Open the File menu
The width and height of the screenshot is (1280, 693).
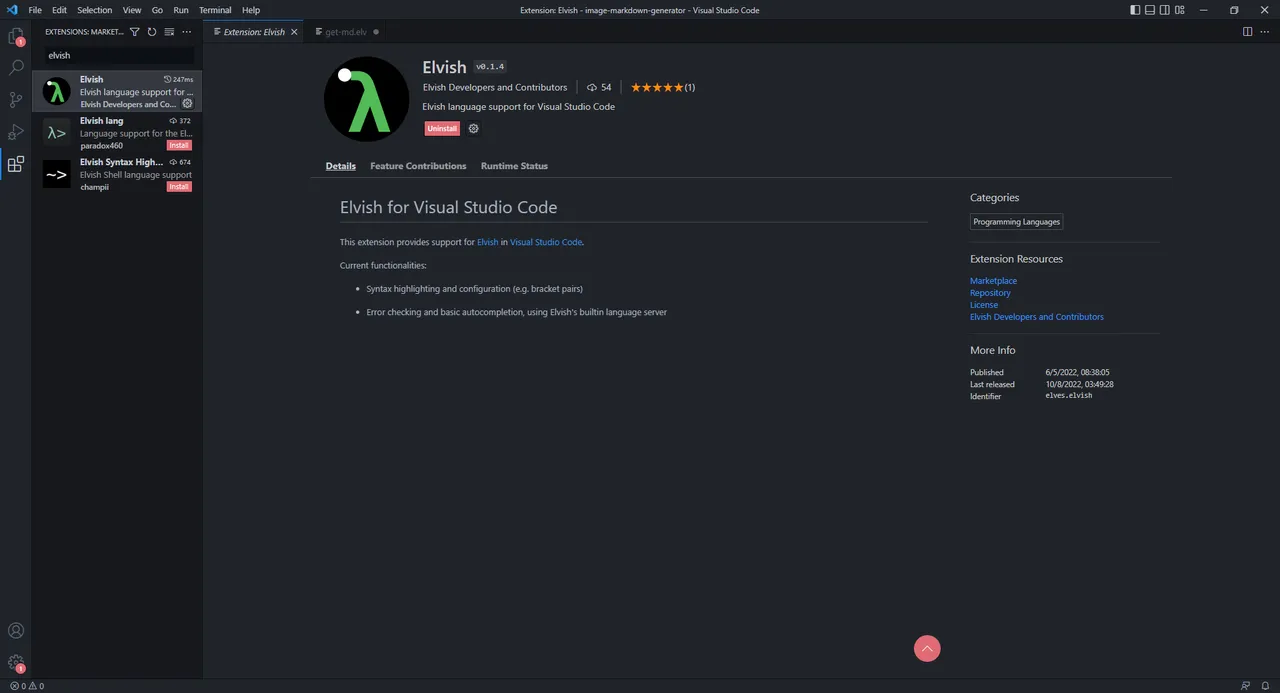click(x=35, y=10)
